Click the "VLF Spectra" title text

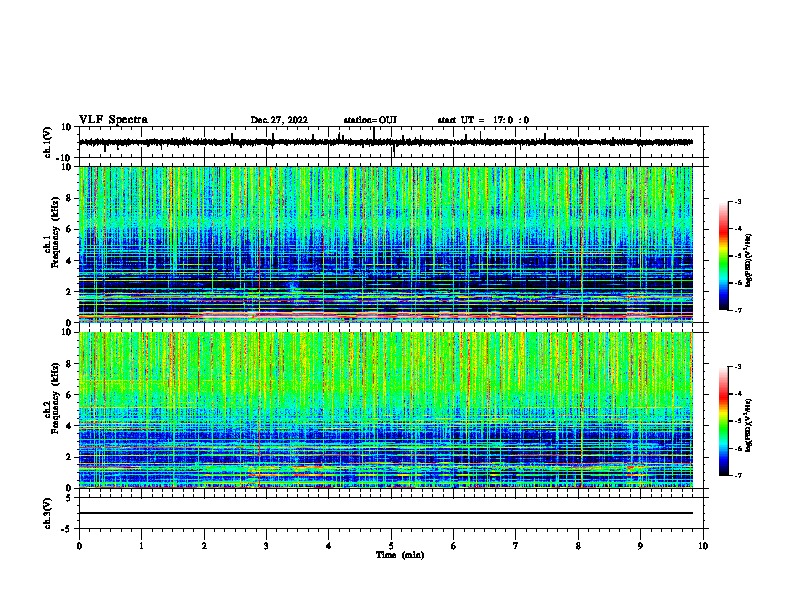(113, 120)
